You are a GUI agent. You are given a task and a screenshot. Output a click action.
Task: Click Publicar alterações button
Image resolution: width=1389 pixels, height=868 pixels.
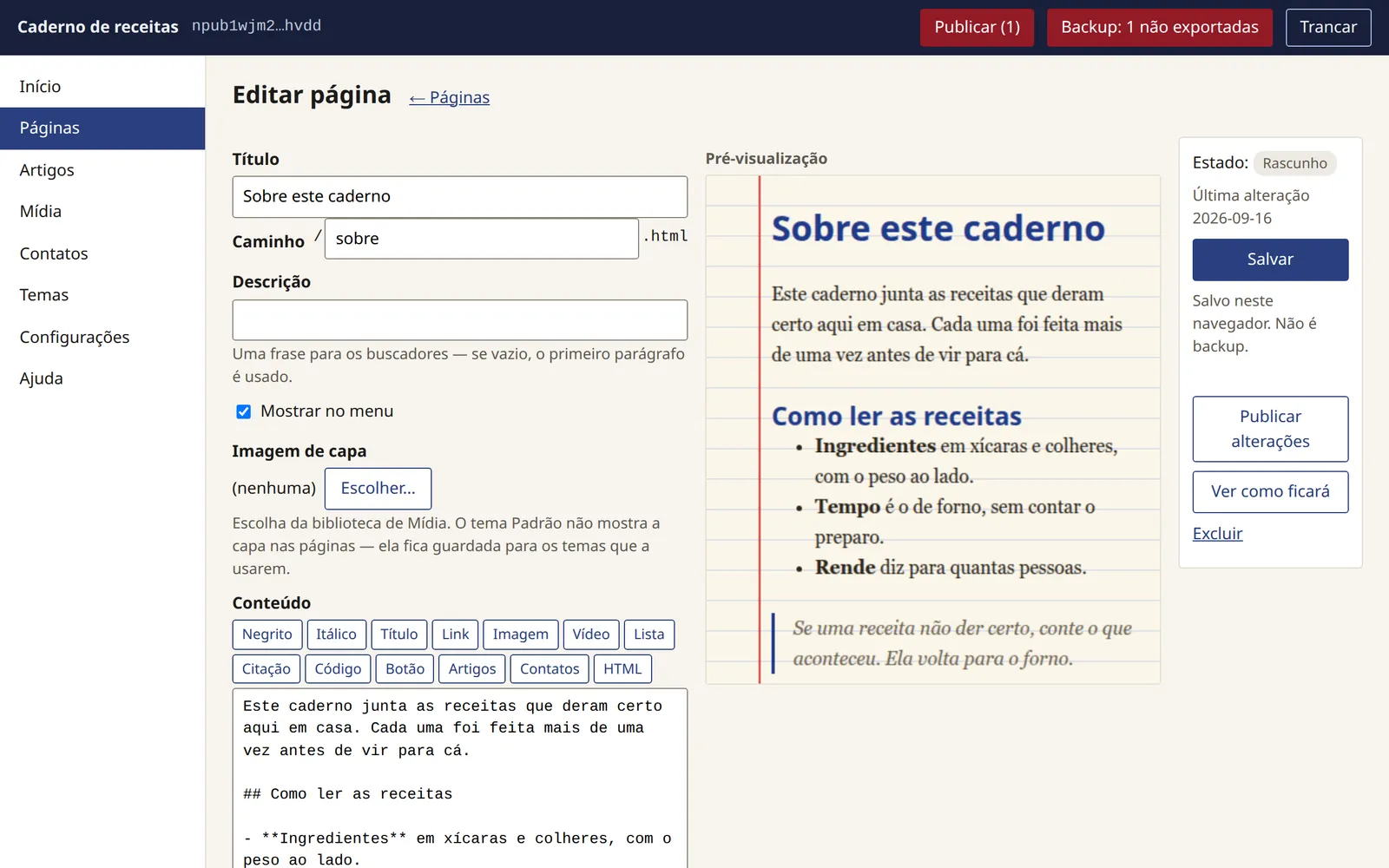point(1270,429)
